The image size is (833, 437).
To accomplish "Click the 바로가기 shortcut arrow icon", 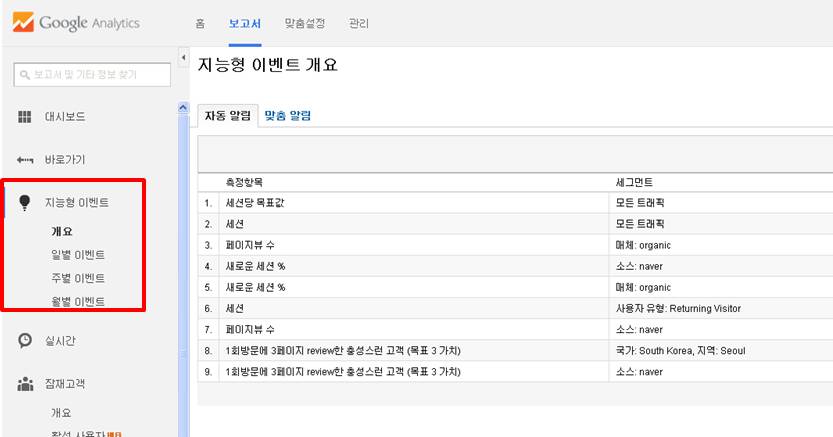I will (x=25, y=160).
